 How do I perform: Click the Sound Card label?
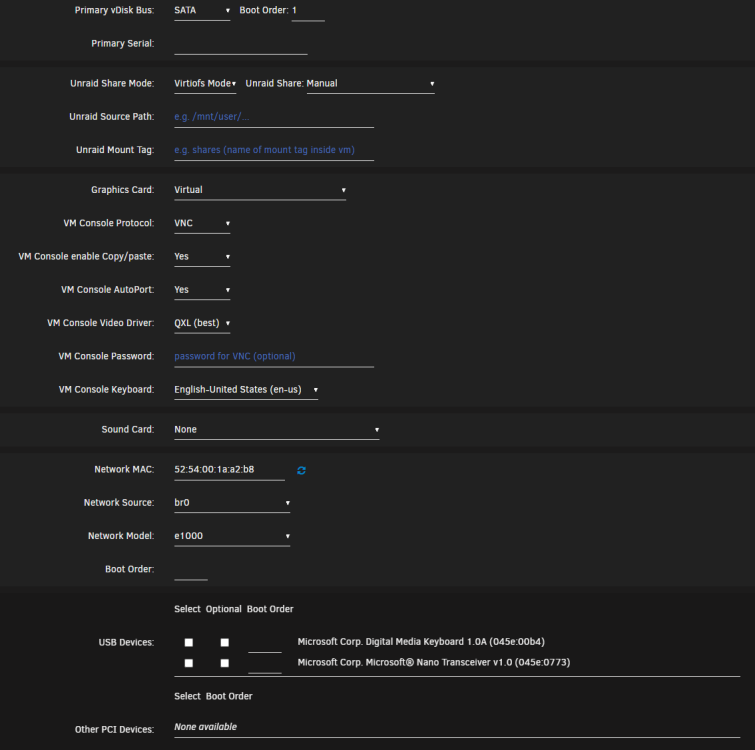pos(128,429)
